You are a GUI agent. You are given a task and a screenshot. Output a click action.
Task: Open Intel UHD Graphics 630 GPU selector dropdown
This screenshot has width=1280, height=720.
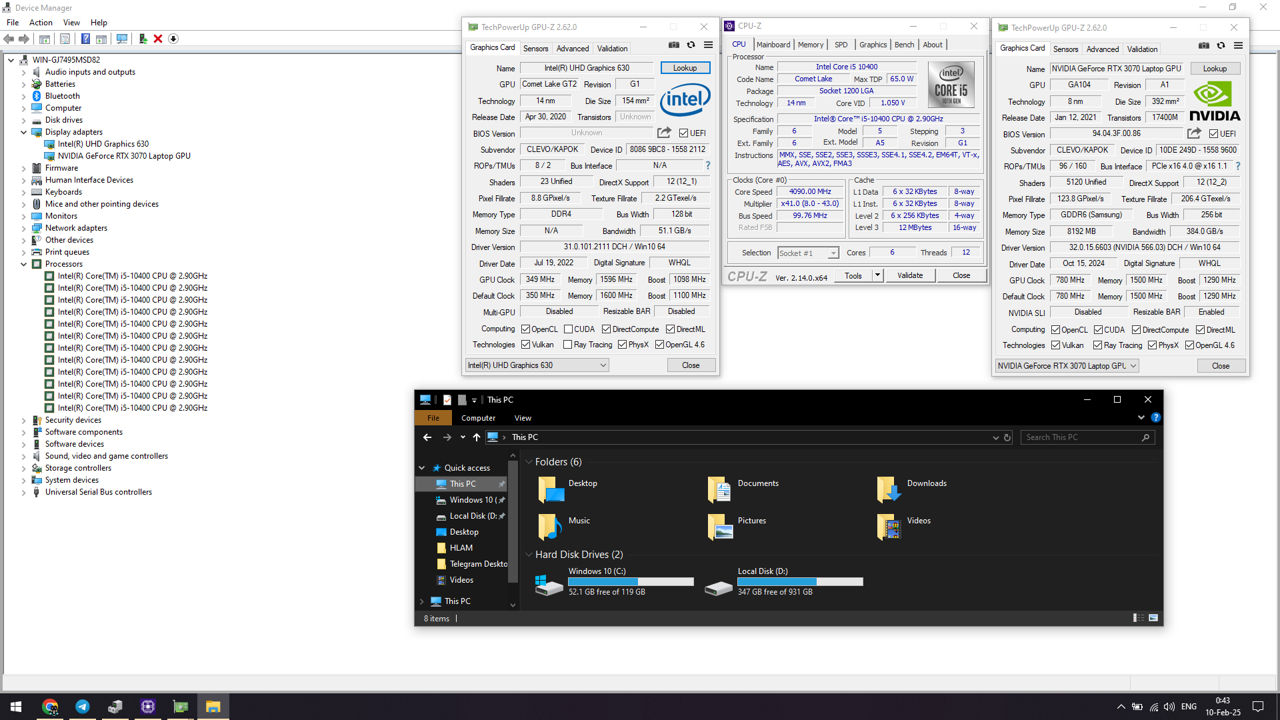point(537,365)
